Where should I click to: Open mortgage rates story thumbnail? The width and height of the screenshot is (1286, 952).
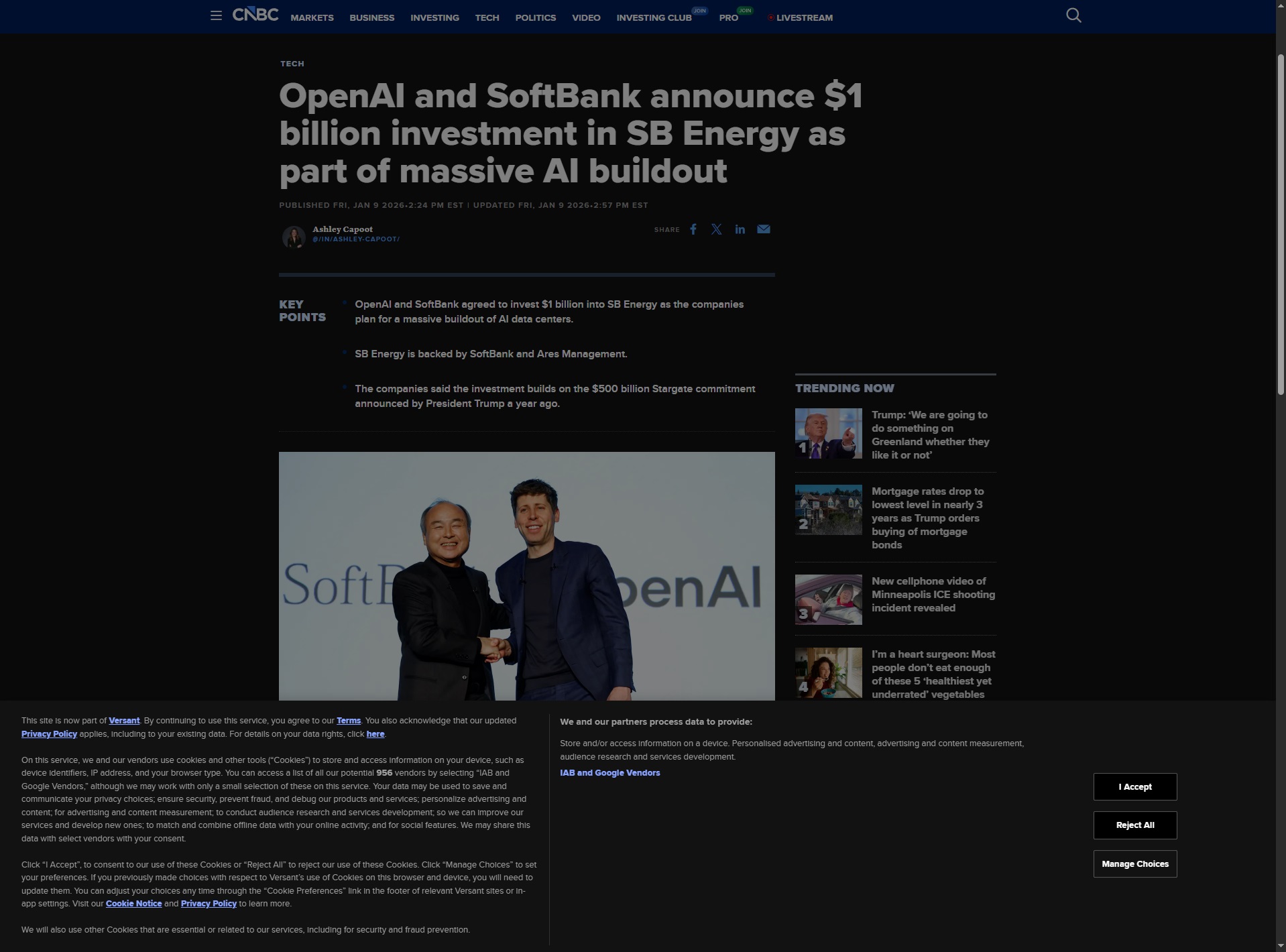829,510
